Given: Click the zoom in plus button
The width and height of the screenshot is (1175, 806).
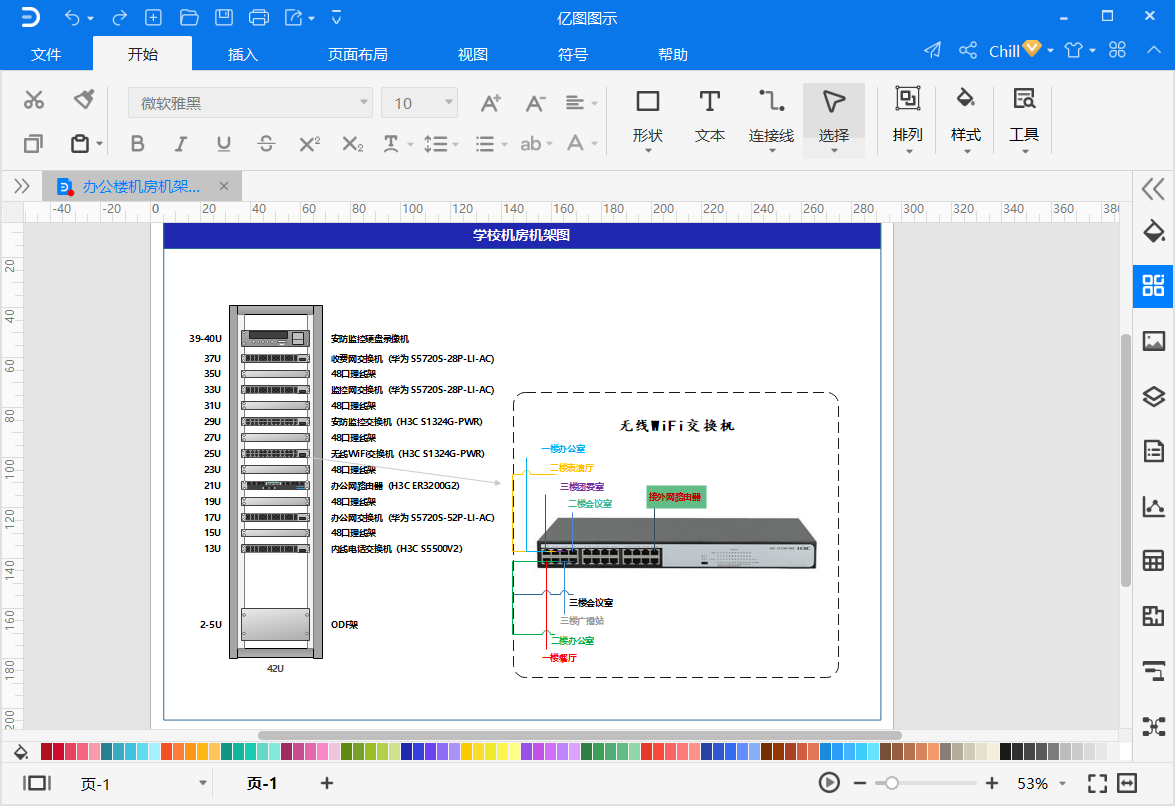Looking at the screenshot, I should click(992, 784).
